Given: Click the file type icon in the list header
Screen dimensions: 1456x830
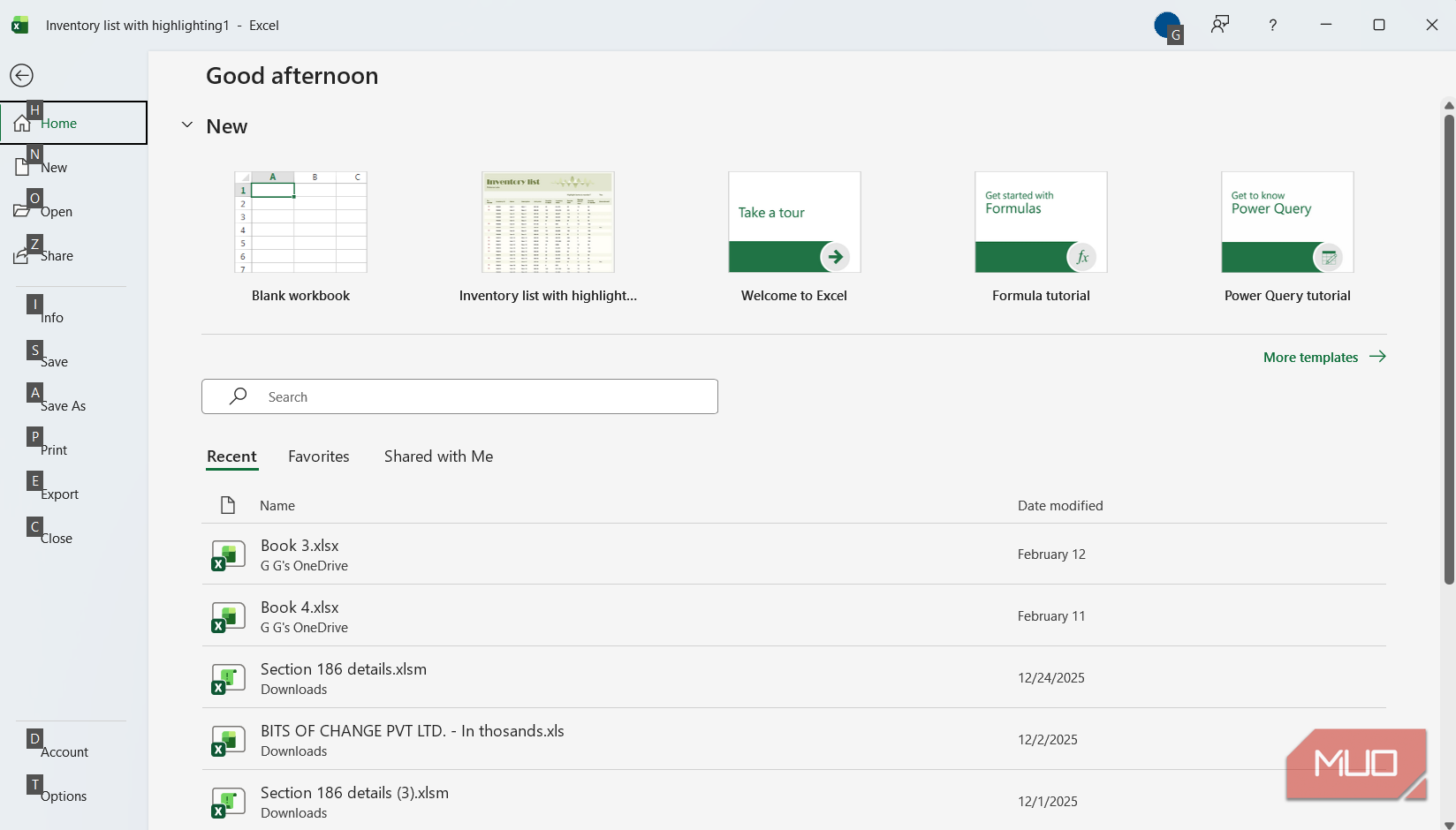Looking at the screenshot, I should tap(228, 505).
